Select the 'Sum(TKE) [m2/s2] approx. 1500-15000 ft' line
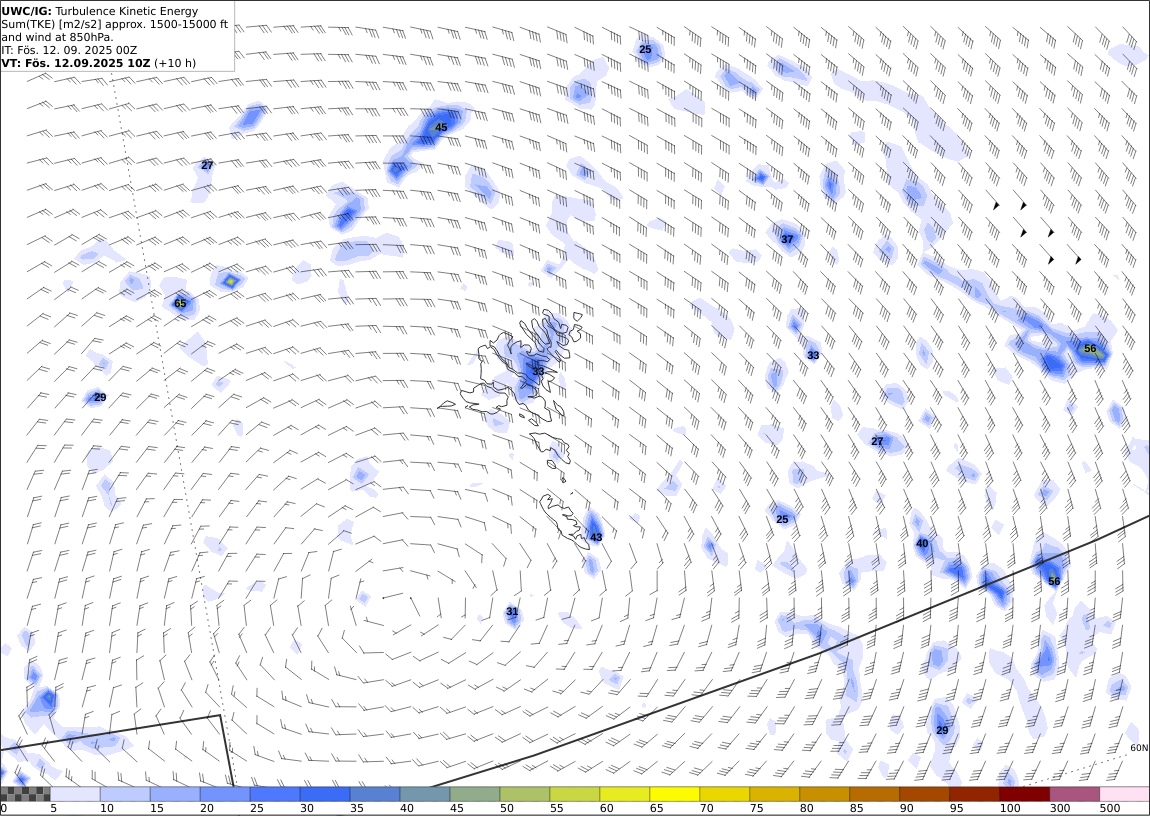Screen dimensions: 1150x816 click(114, 24)
